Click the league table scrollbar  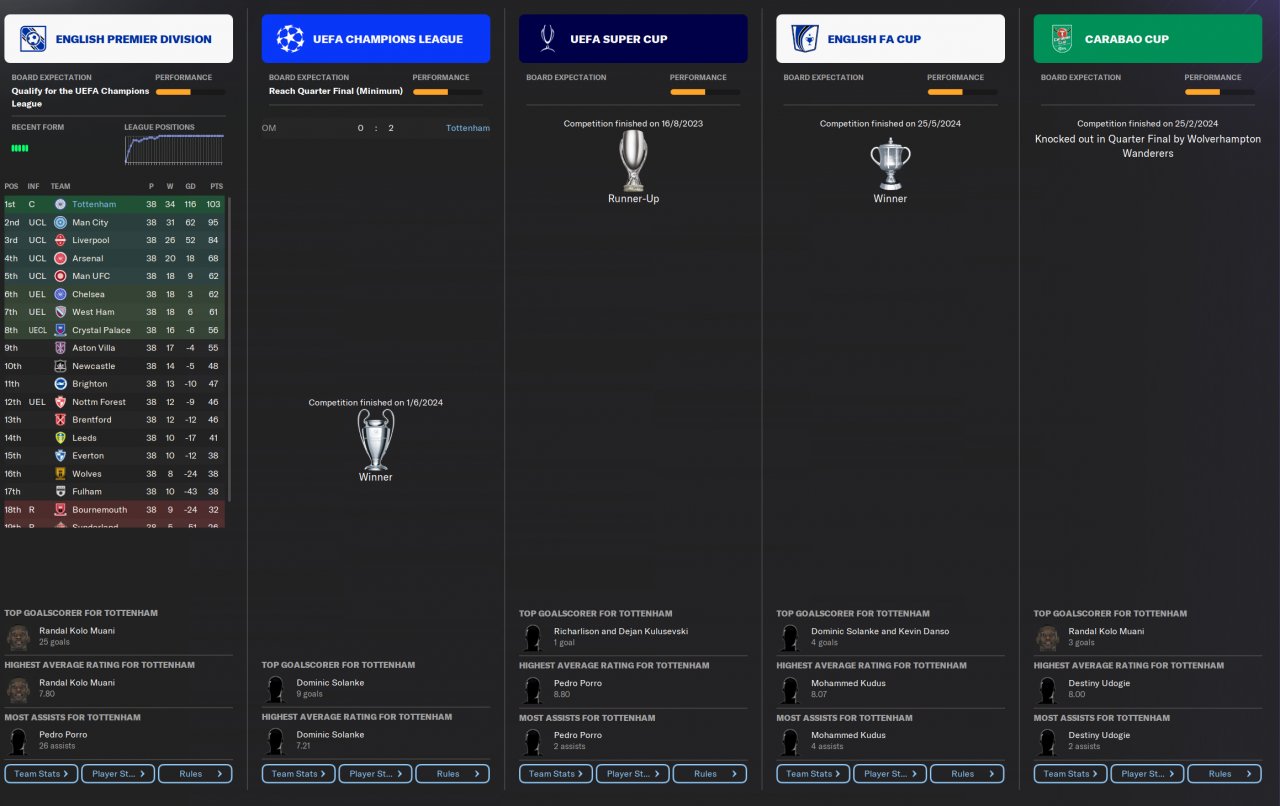tap(230, 349)
